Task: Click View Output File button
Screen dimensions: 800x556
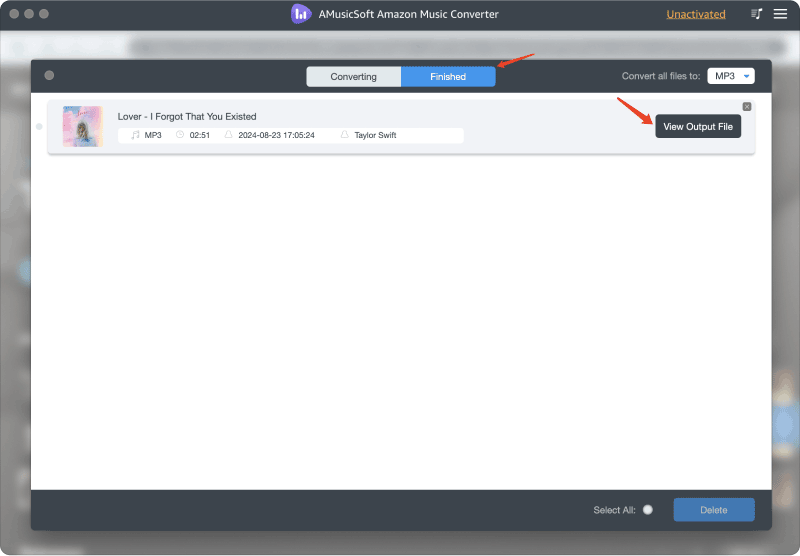Action: [x=698, y=127]
